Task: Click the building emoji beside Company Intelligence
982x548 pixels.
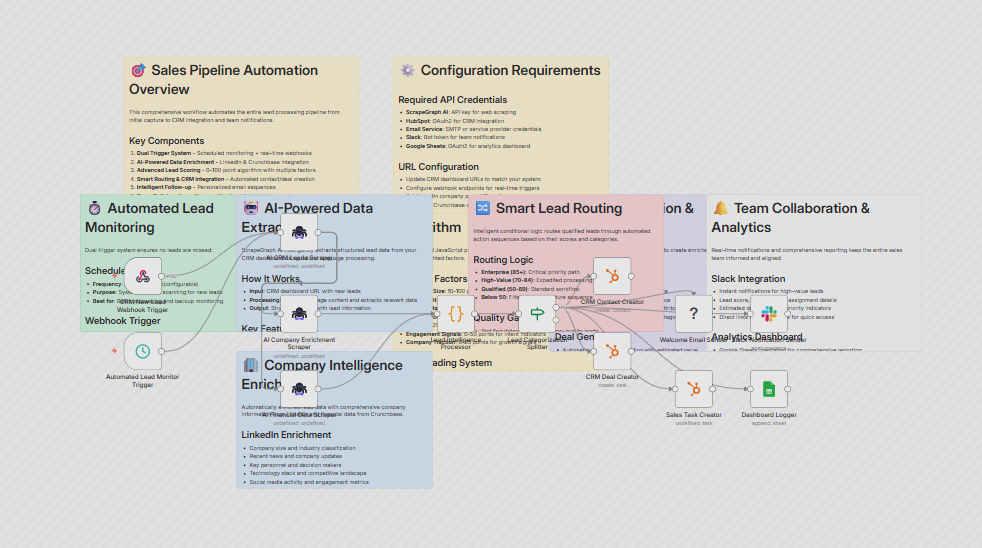Action: tap(251, 364)
